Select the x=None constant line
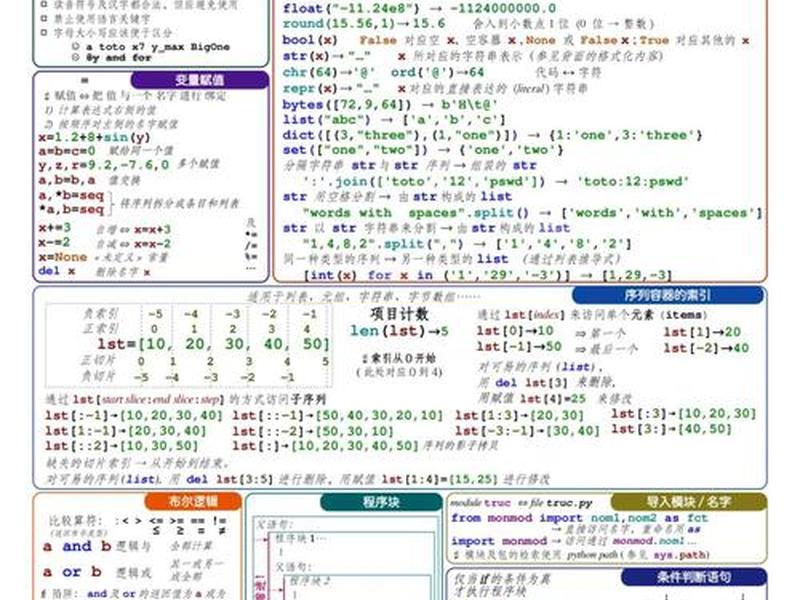 coord(63,257)
